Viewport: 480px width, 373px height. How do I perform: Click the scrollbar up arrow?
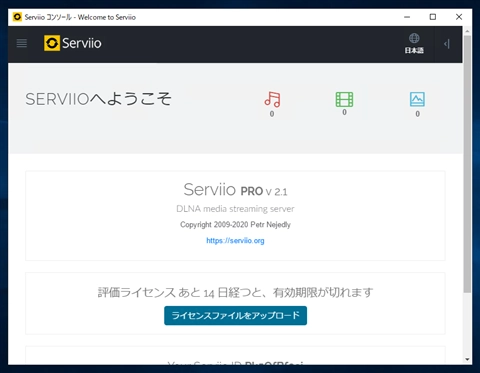pyautogui.click(x=467, y=31)
